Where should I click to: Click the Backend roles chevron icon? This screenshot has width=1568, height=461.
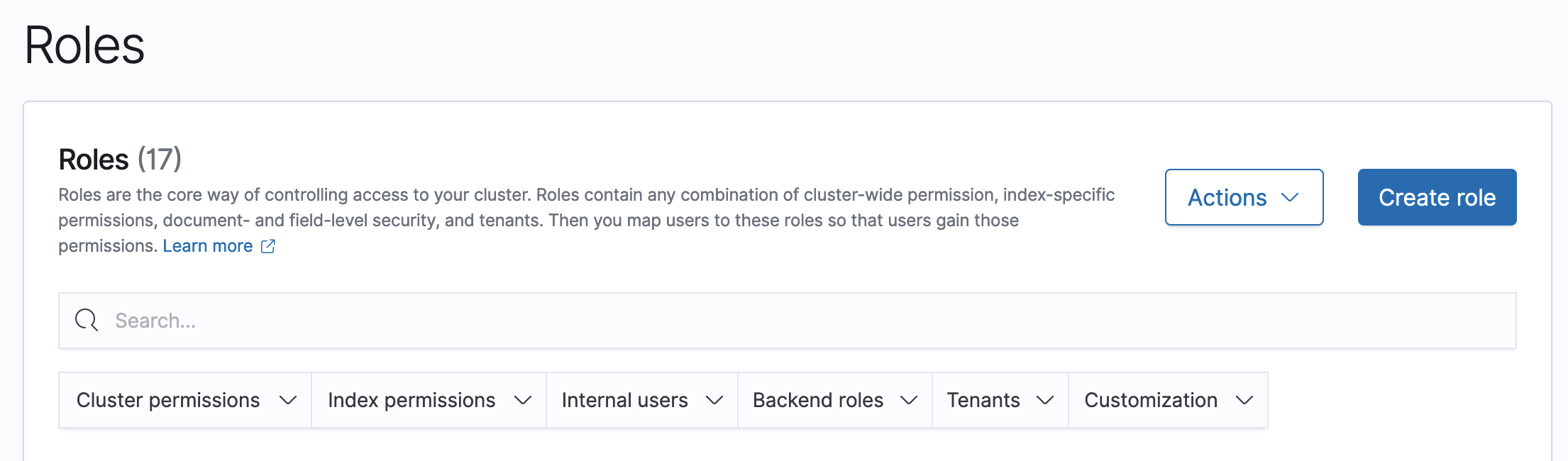[x=910, y=400]
